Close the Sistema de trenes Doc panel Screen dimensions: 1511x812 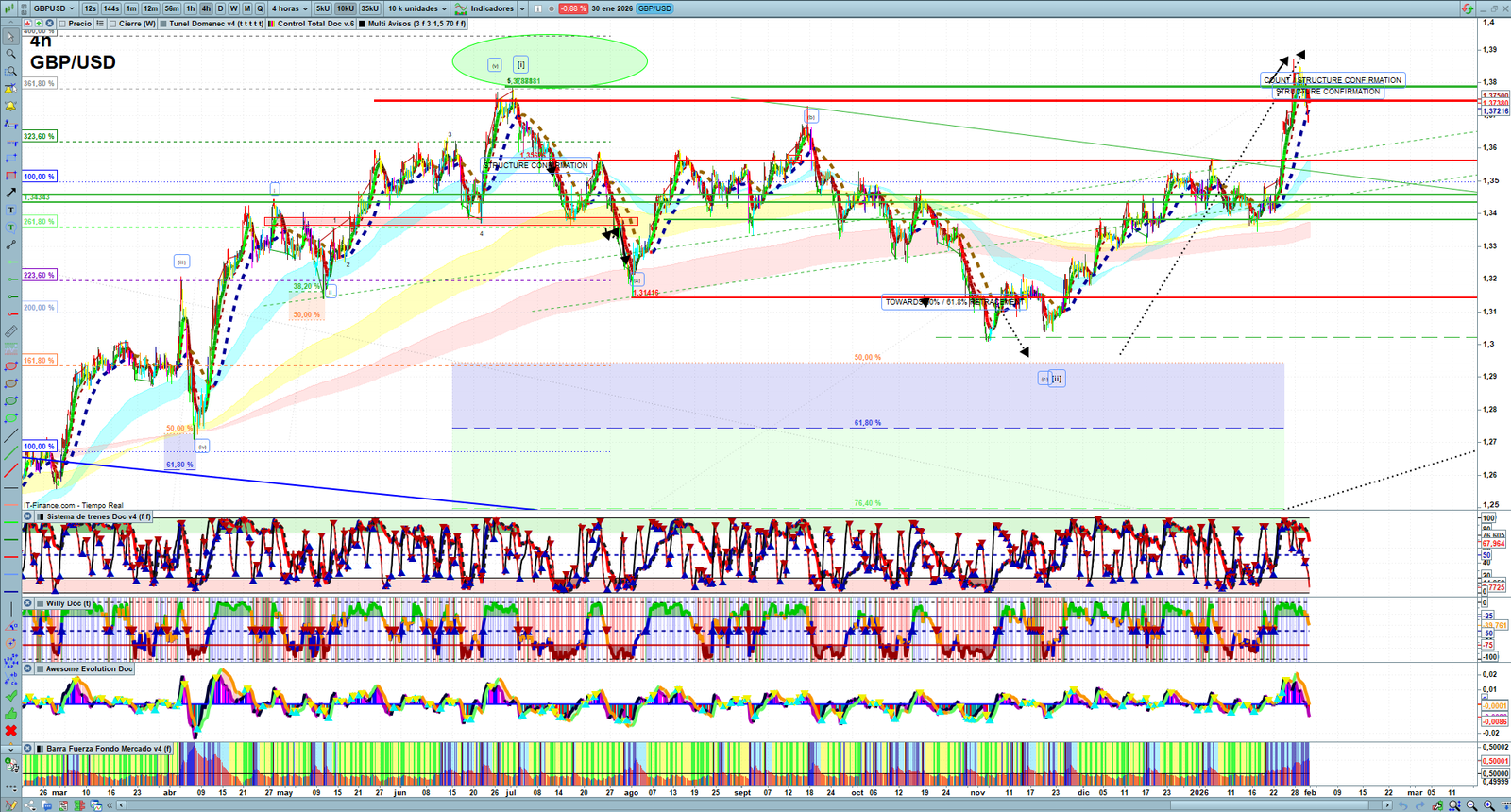point(28,516)
